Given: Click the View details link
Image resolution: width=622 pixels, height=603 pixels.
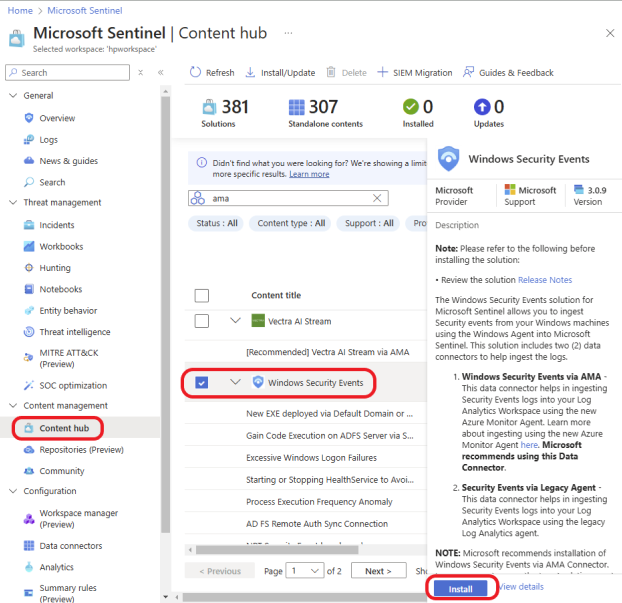Looking at the screenshot, I should tap(521, 586).
